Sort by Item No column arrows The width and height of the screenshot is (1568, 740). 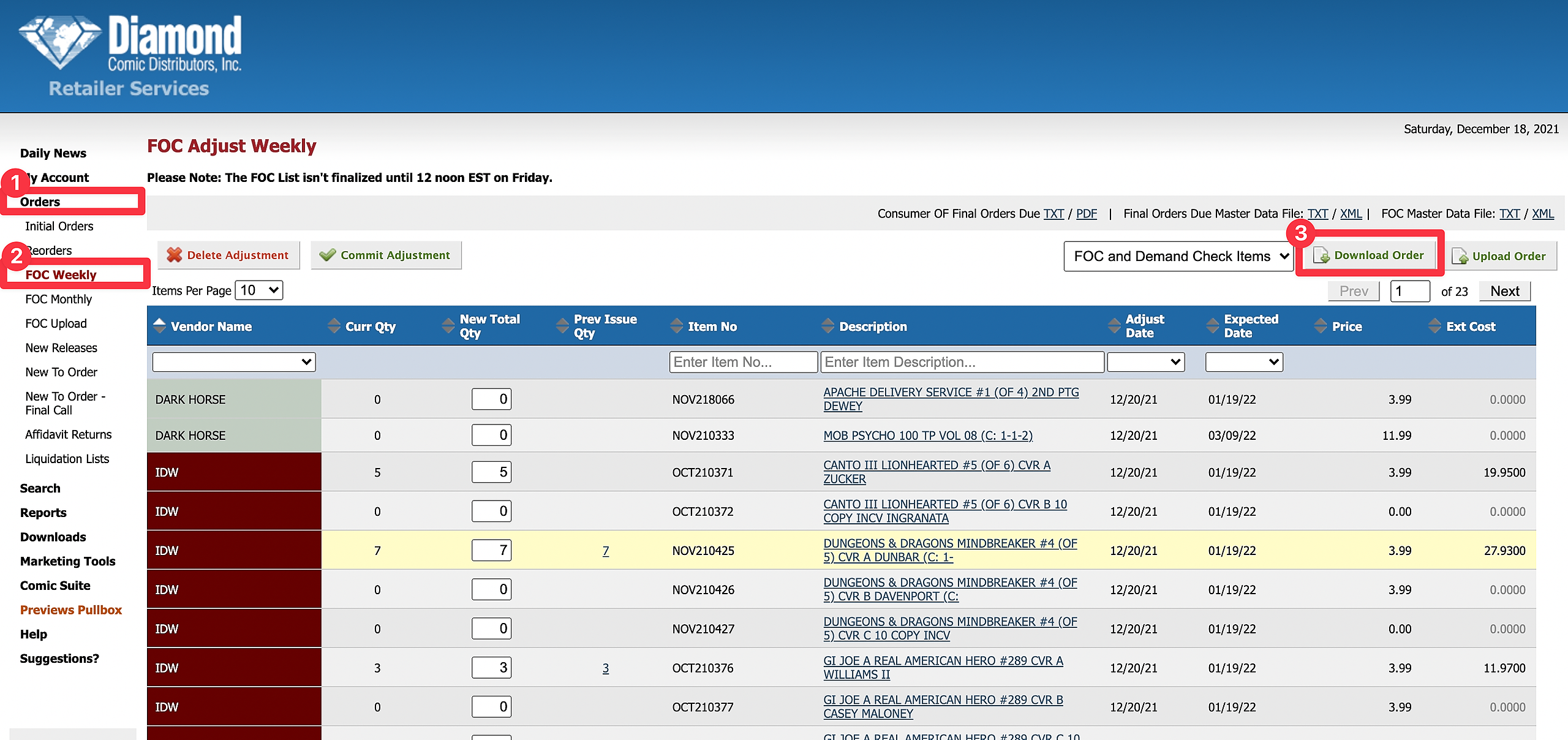point(677,326)
